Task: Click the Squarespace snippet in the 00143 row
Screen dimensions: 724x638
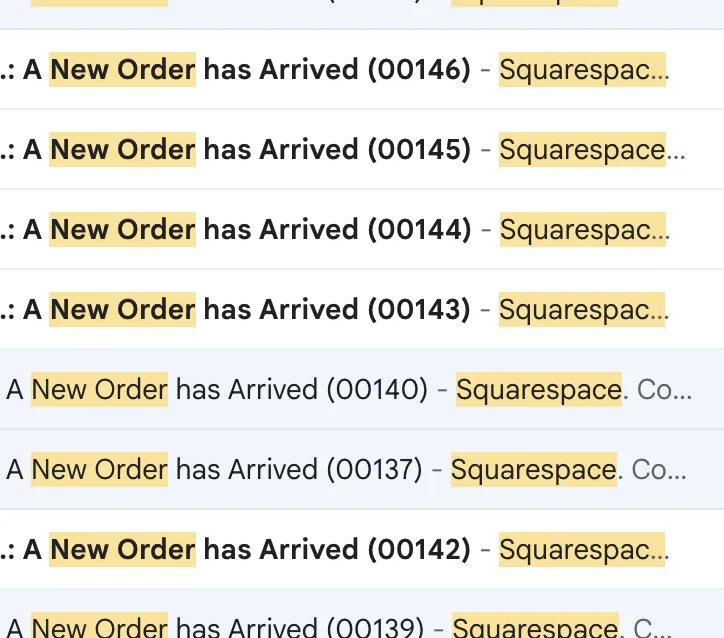Action: [x=580, y=310]
